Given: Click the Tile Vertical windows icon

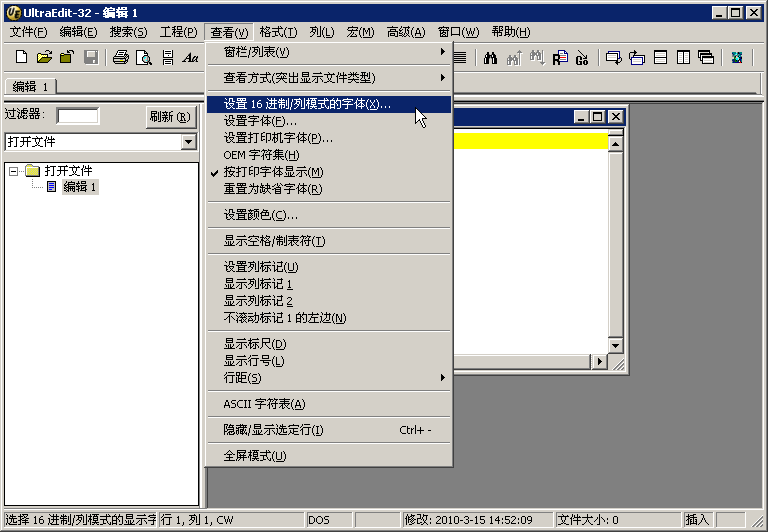Looking at the screenshot, I should 683,57.
